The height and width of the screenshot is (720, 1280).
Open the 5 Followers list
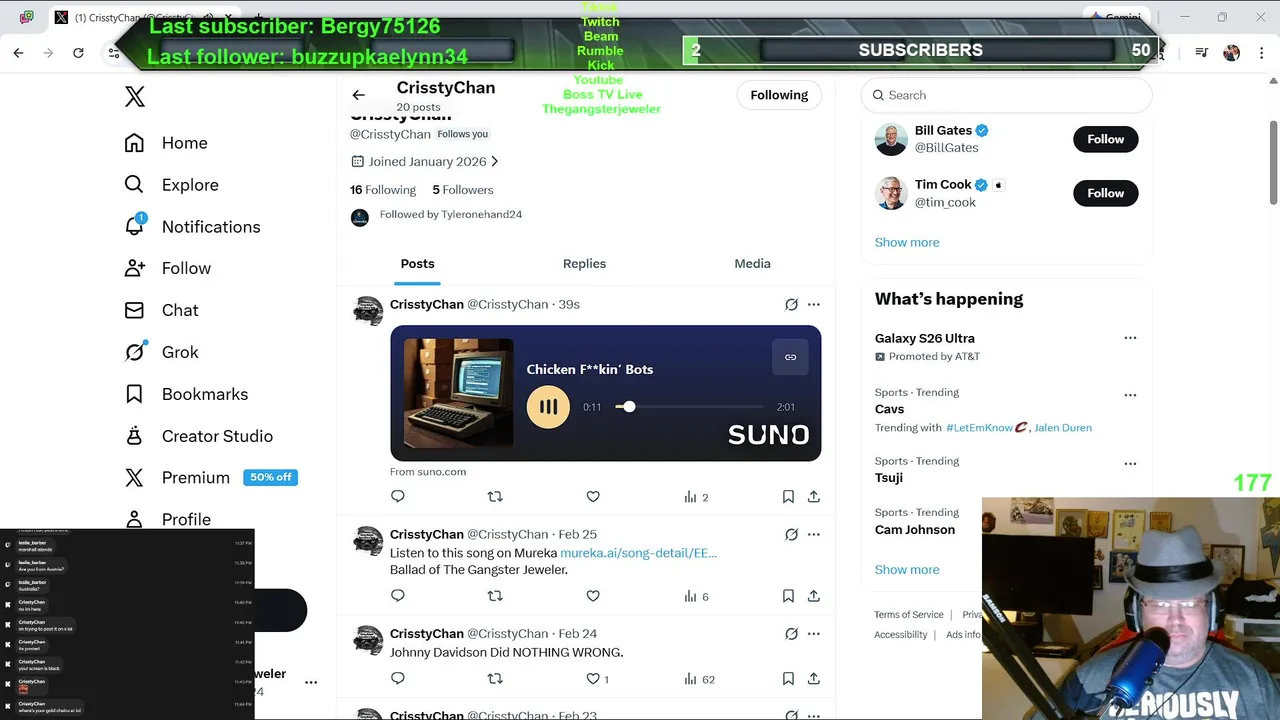point(463,190)
